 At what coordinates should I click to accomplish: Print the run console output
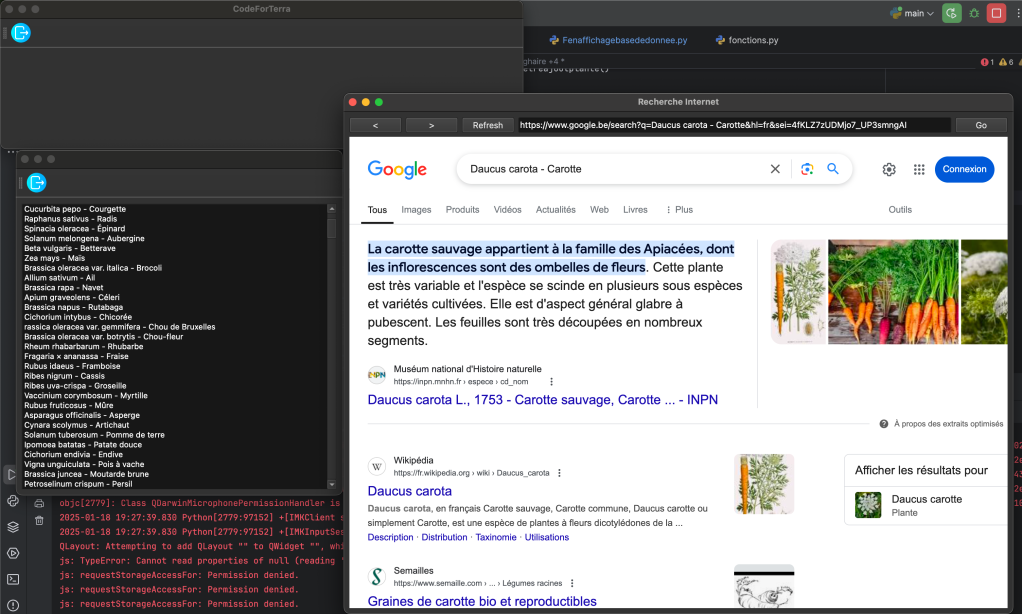(x=39, y=503)
